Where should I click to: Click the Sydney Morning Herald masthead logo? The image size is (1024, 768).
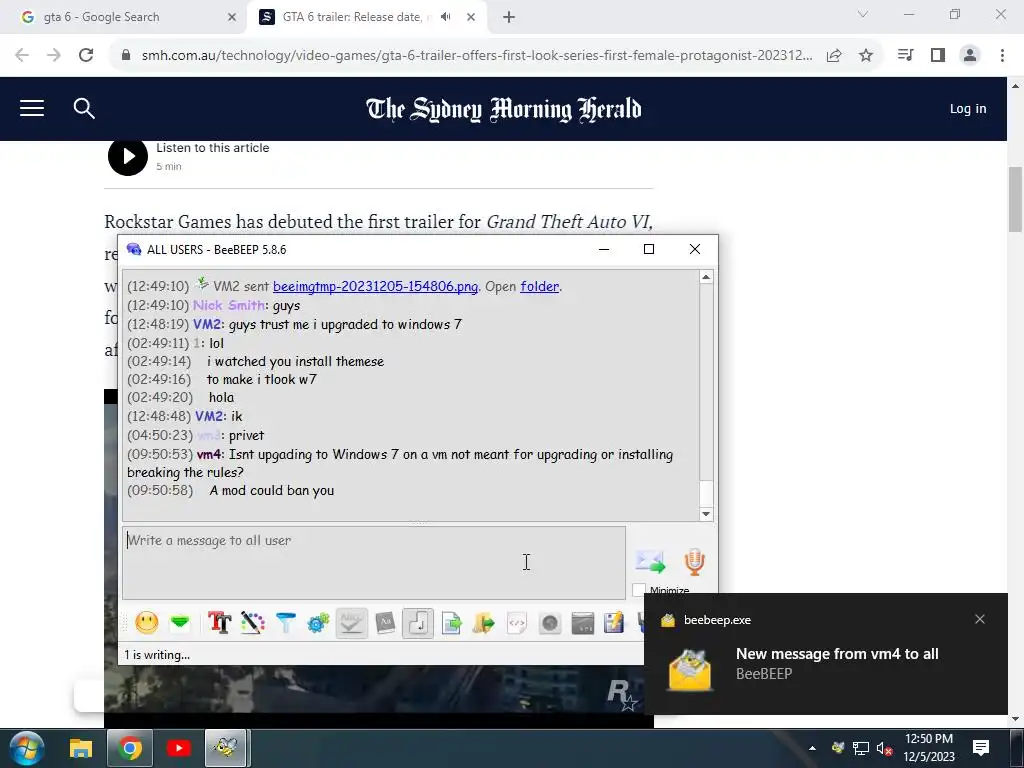pos(504,109)
